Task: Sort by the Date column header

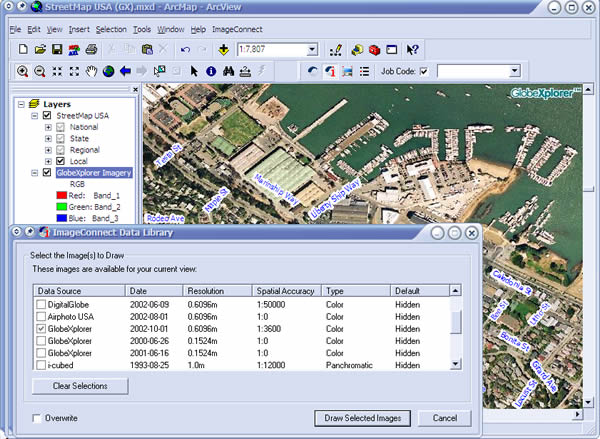Action: 154,291
